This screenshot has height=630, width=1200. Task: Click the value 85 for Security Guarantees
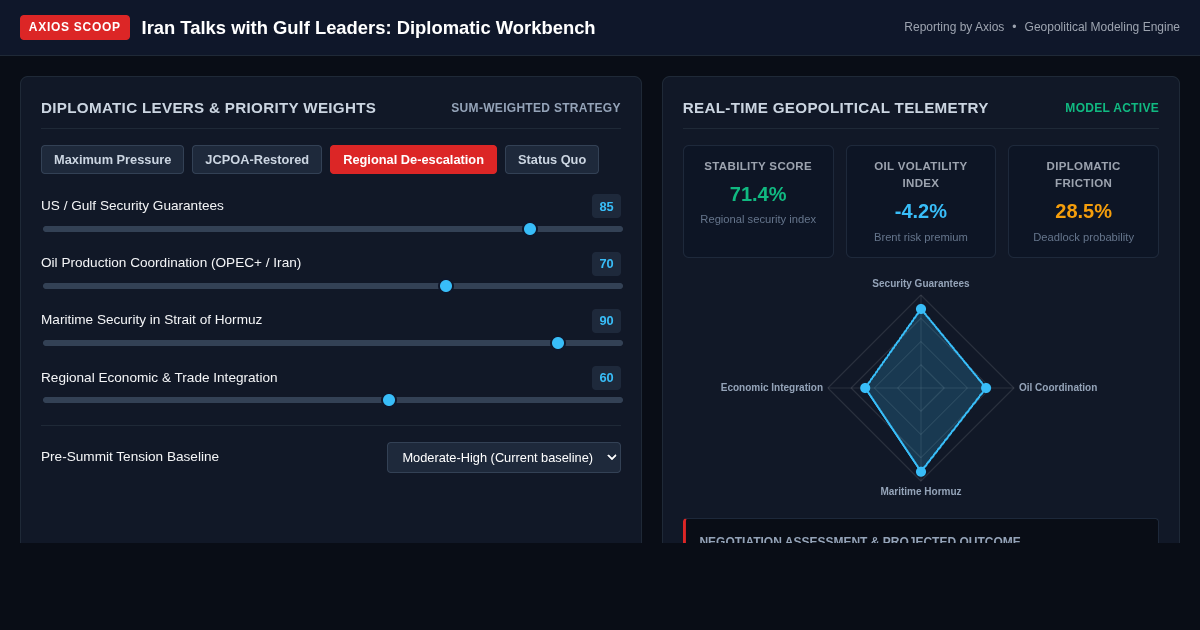pos(606,206)
